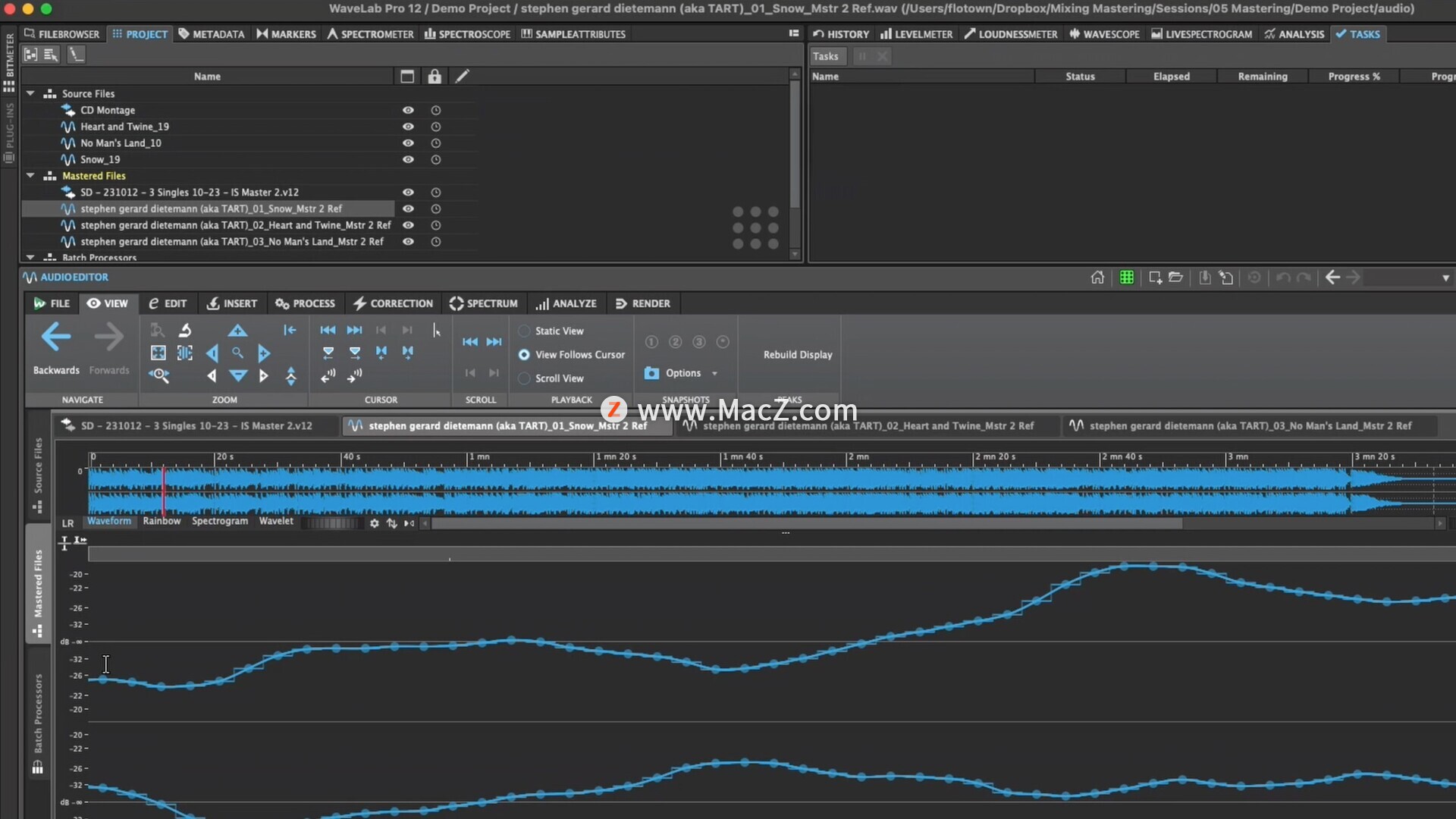
Task: Open the CORRECTION ribbon tab
Action: (393, 303)
